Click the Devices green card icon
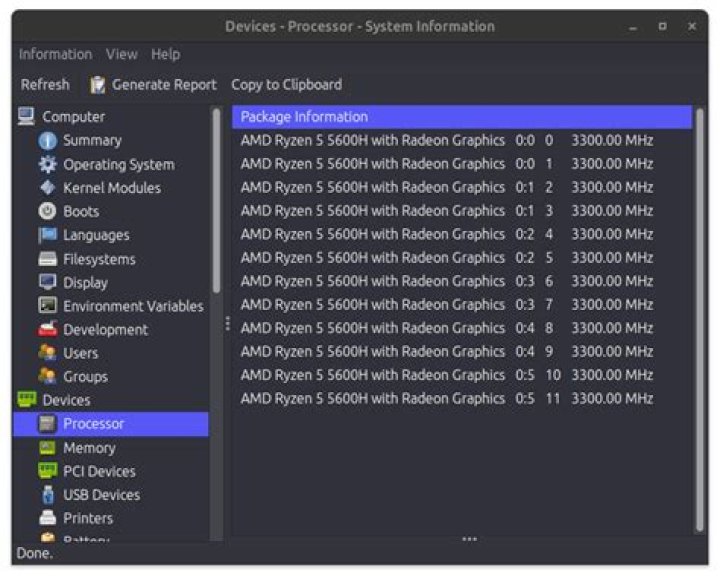The image size is (720, 579). 27,399
